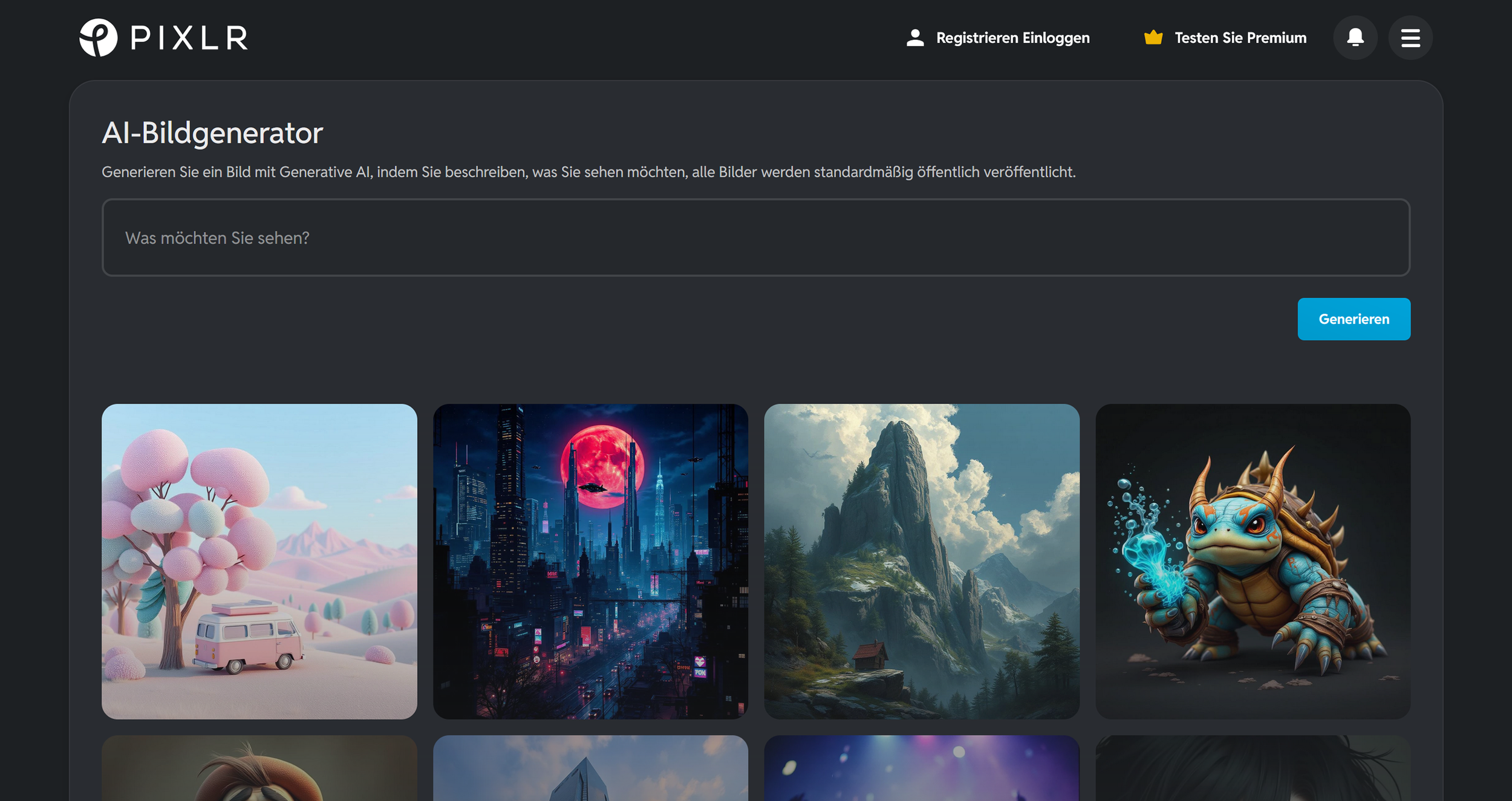The image size is (1512, 801).
Task: Open the blue turtle creature thumbnail
Action: (x=1253, y=562)
